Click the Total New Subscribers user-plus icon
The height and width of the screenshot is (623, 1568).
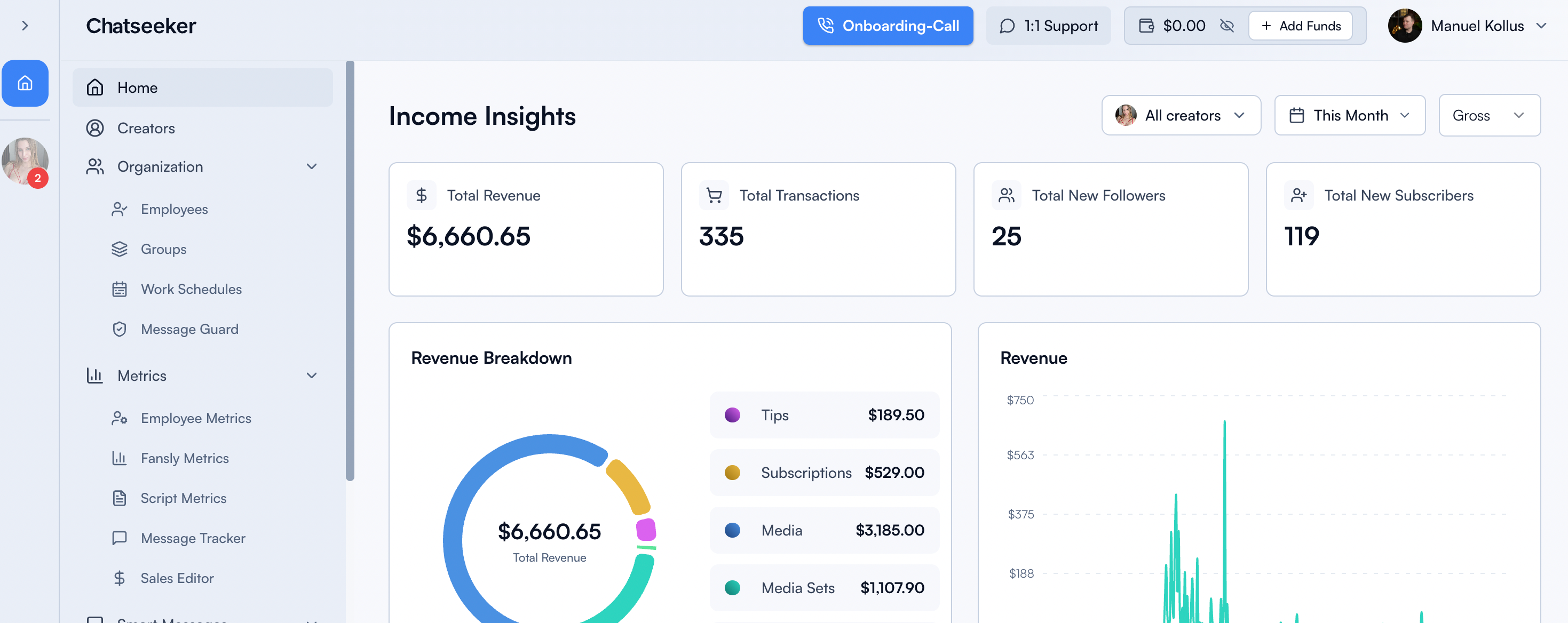pyautogui.click(x=1299, y=195)
